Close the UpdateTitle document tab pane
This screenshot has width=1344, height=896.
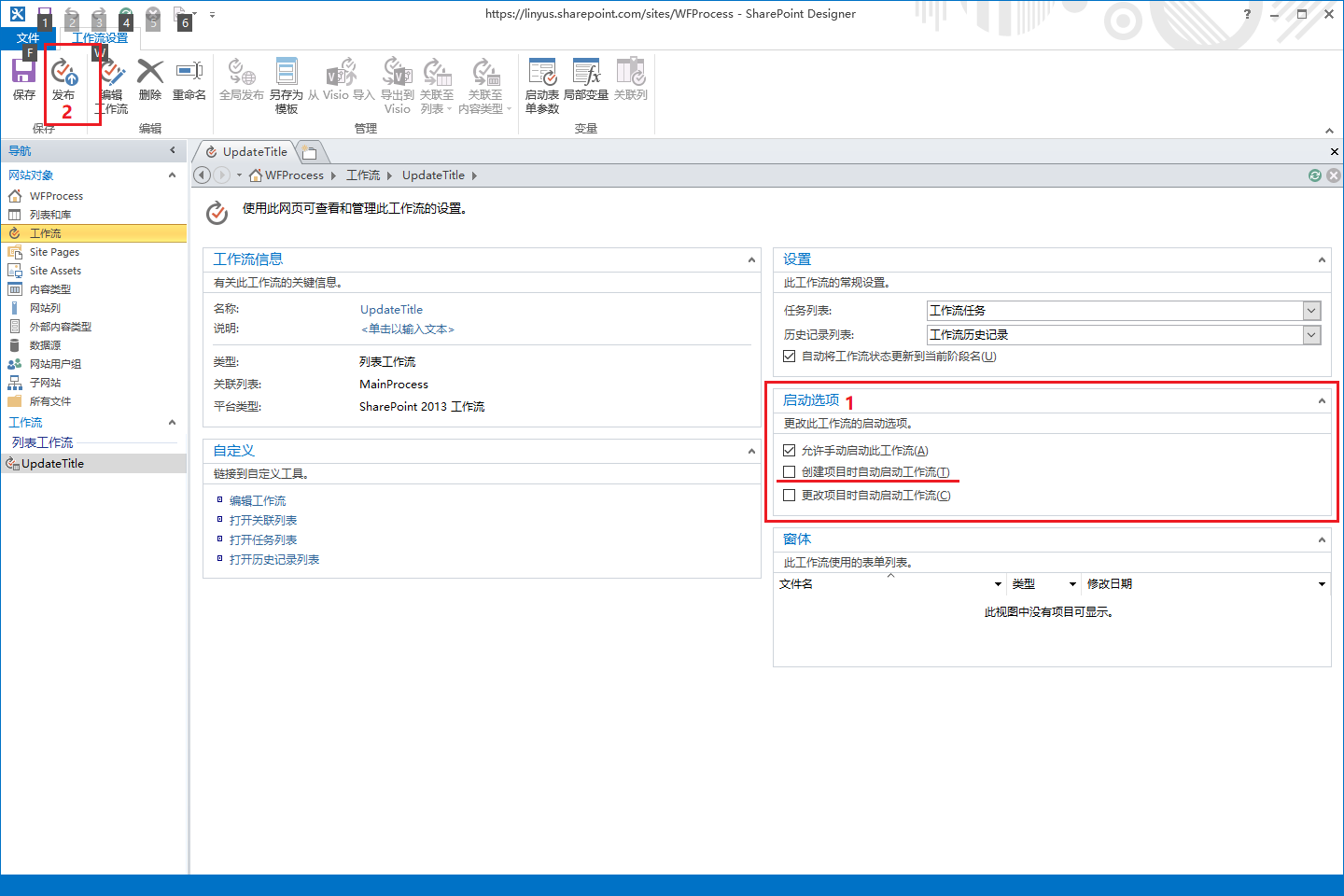pyautogui.click(x=1334, y=151)
